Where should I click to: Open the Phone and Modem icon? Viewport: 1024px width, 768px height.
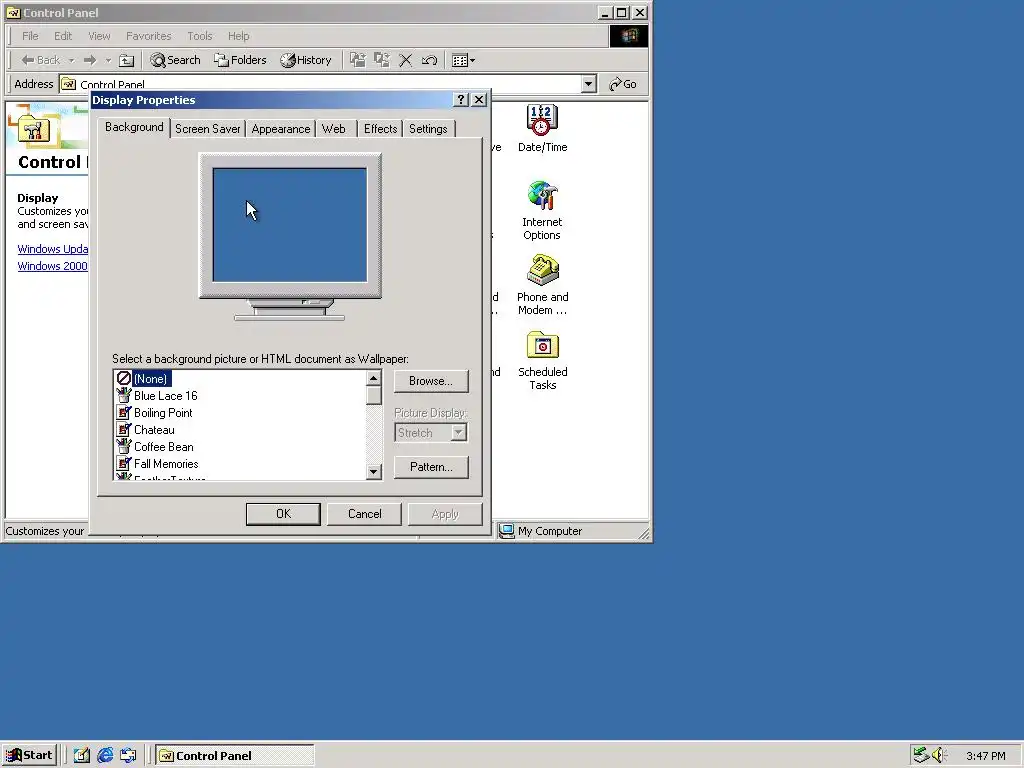[542, 285]
